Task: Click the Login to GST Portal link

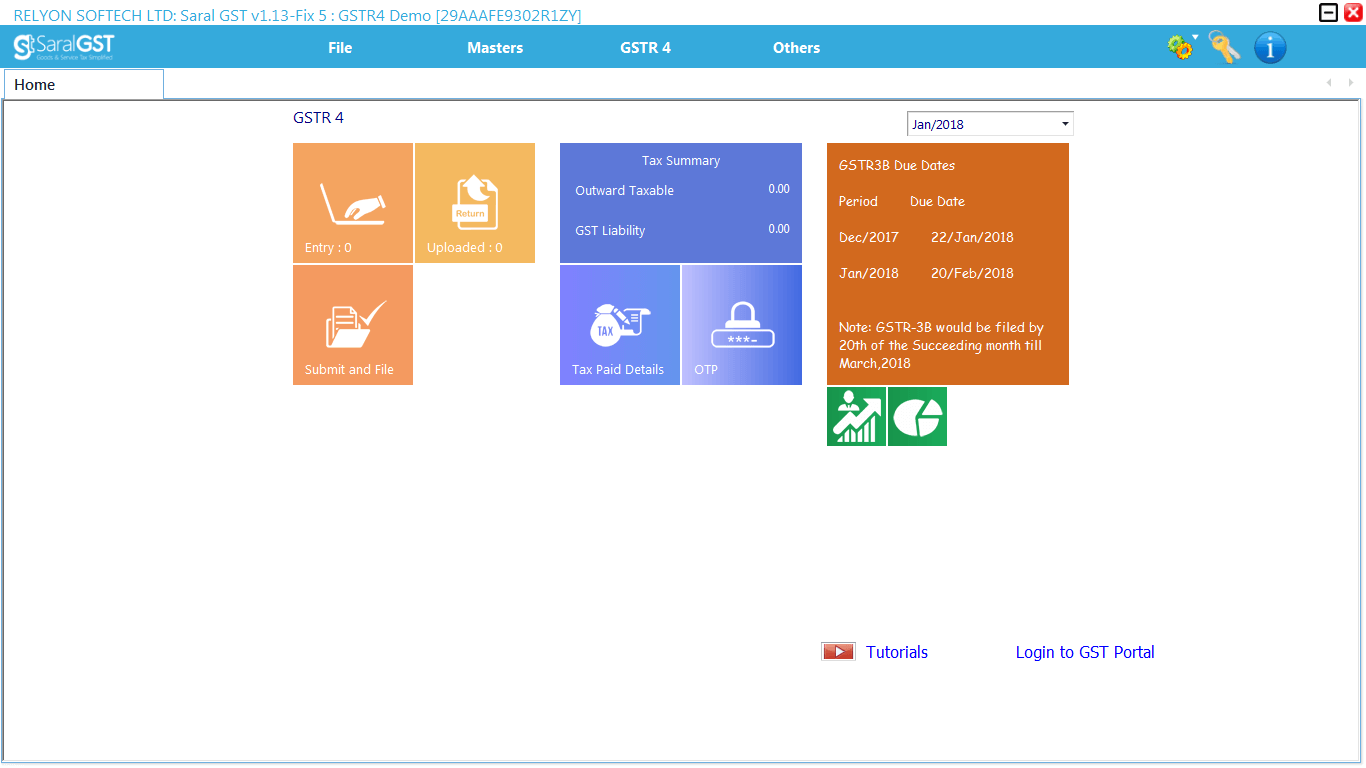Action: click(1085, 652)
